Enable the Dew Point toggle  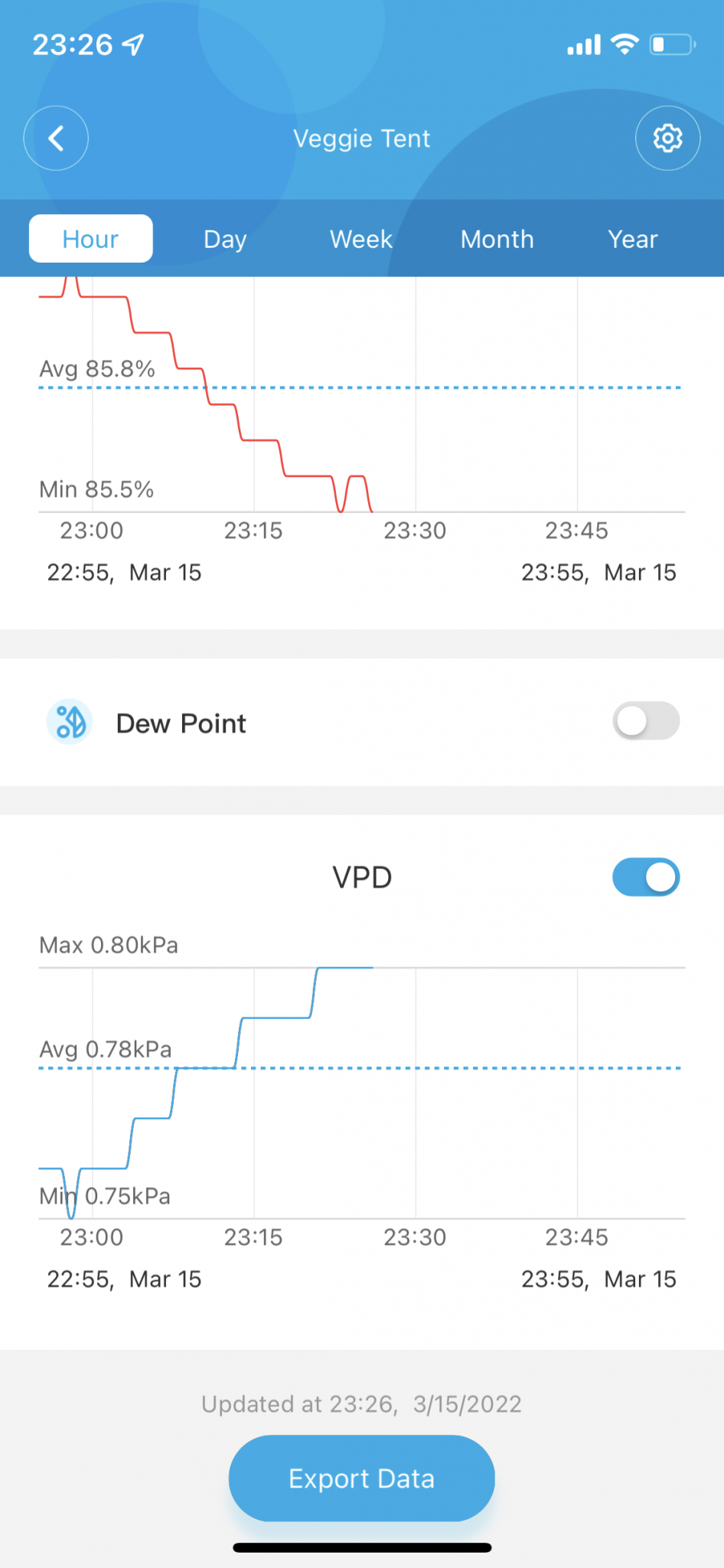[x=646, y=721]
